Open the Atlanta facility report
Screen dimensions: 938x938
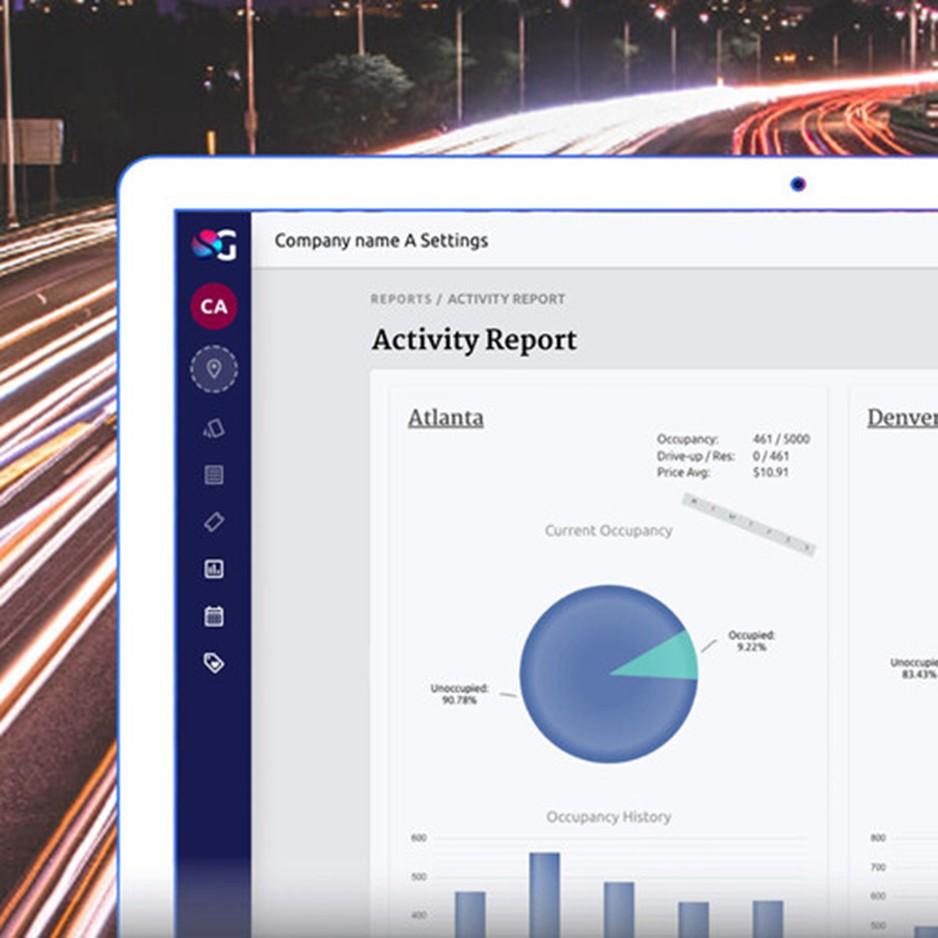click(x=445, y=418)
